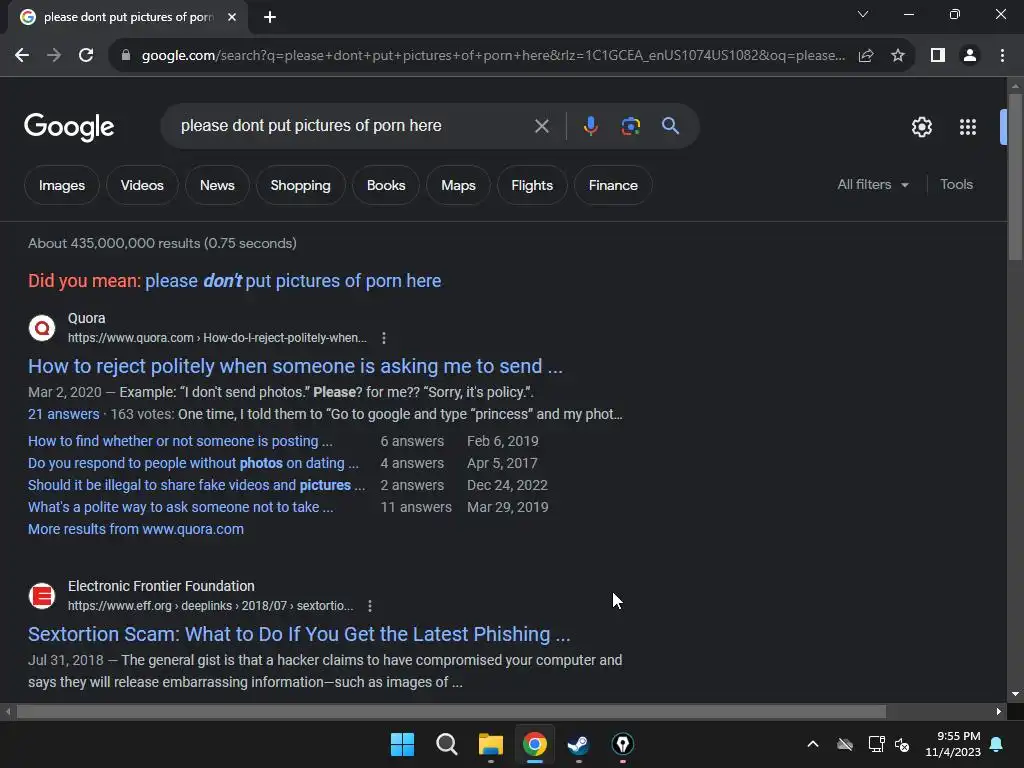Viewport: 1024px width, 768px height.
Task: Open the Chrome taskbar icon
Action: pyautogui.click(x=534, y=744)
